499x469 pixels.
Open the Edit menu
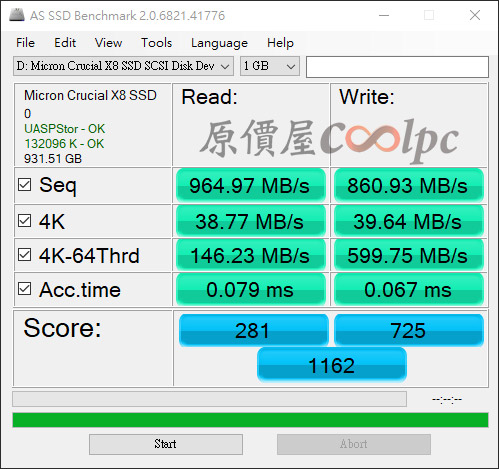coord(65,43)
